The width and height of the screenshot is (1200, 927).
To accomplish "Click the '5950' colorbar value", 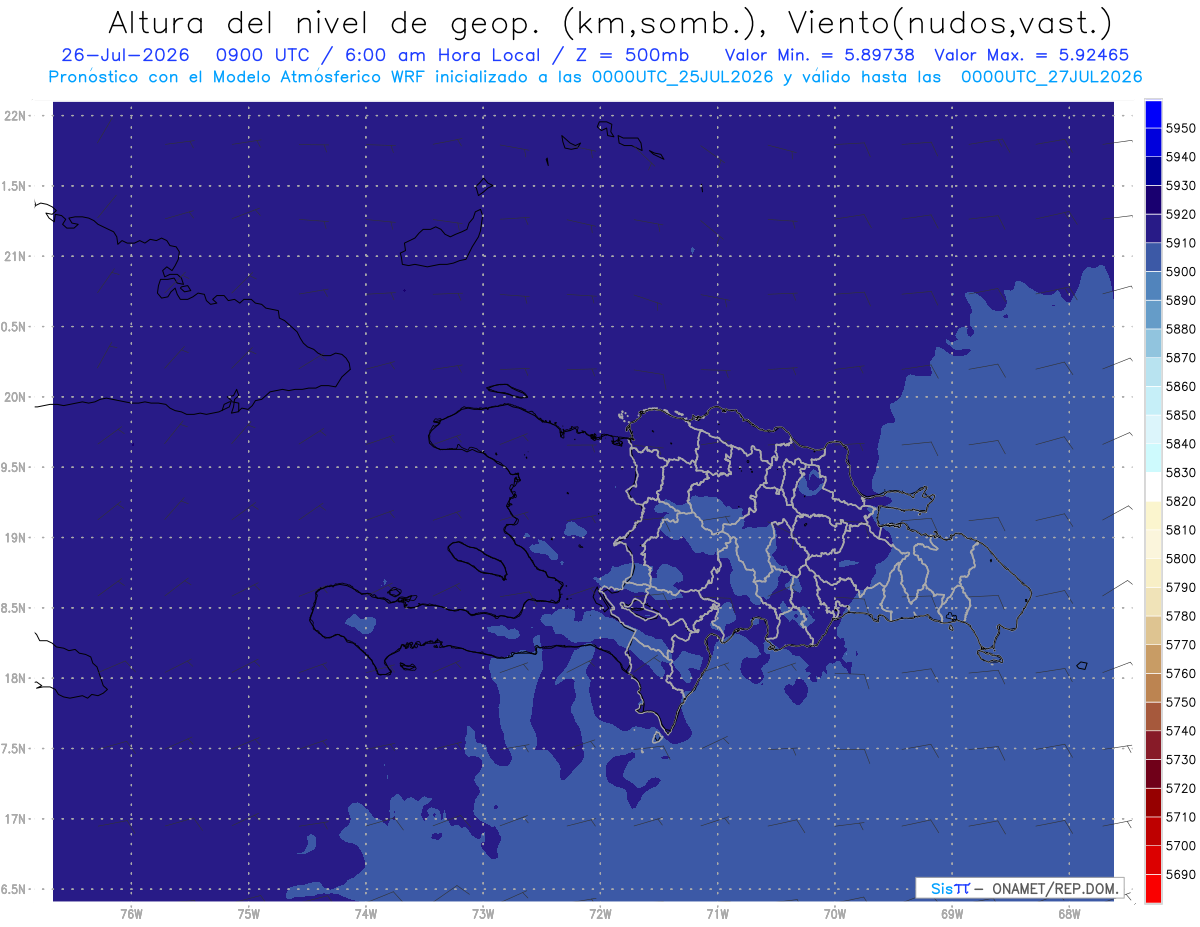I will pos(1180,128).
